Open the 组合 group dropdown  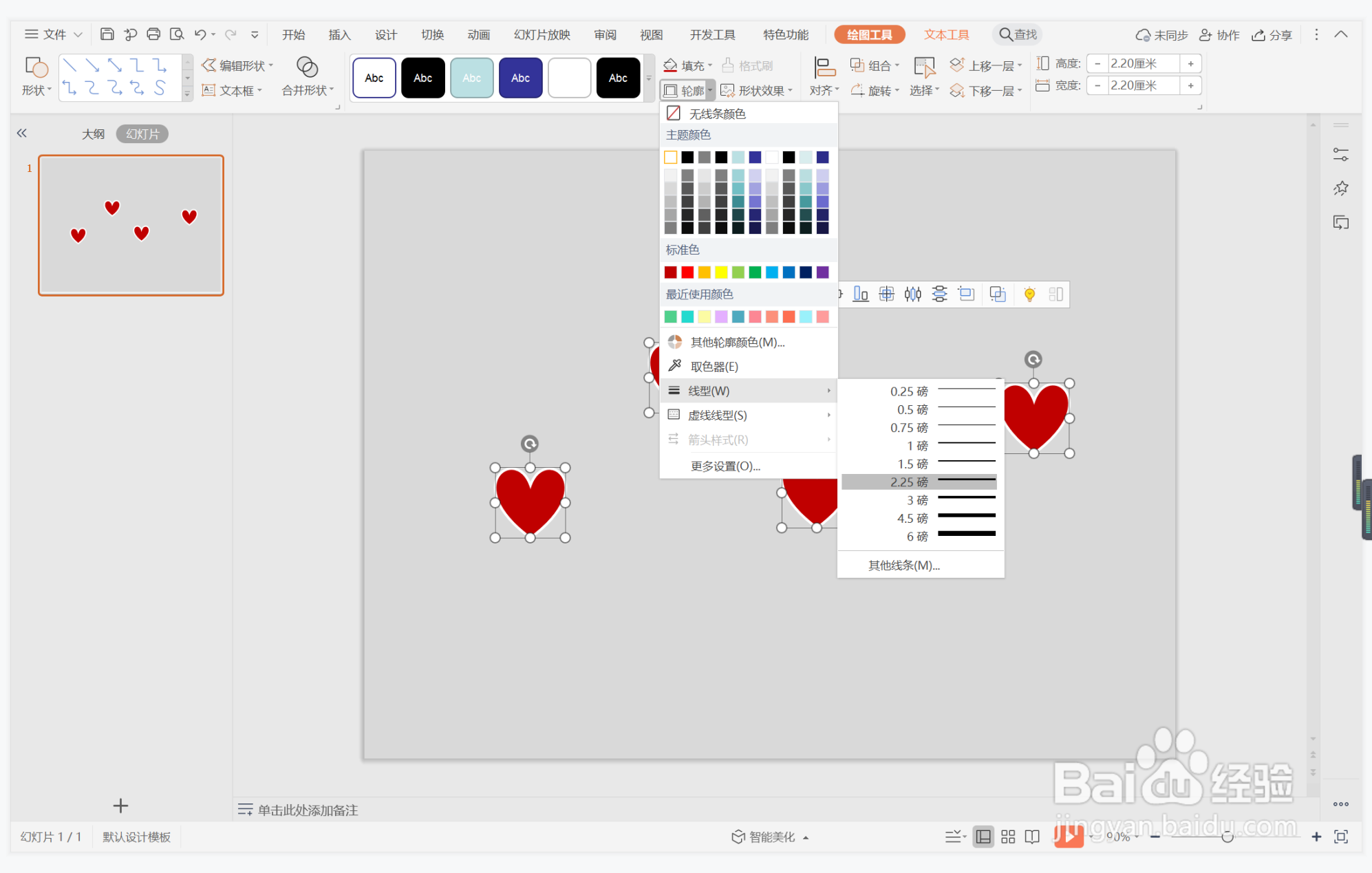[x=875, y=65]
